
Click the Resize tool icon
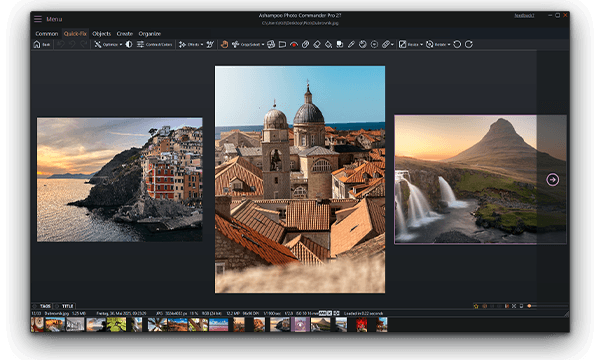pos(403,44)
